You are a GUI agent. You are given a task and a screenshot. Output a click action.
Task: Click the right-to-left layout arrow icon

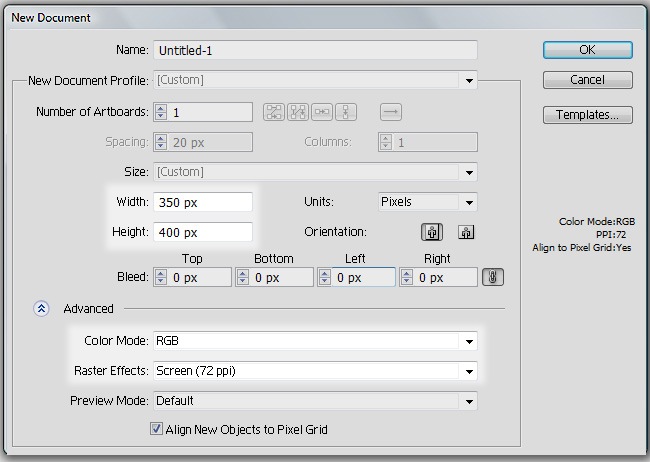[391, 112]
